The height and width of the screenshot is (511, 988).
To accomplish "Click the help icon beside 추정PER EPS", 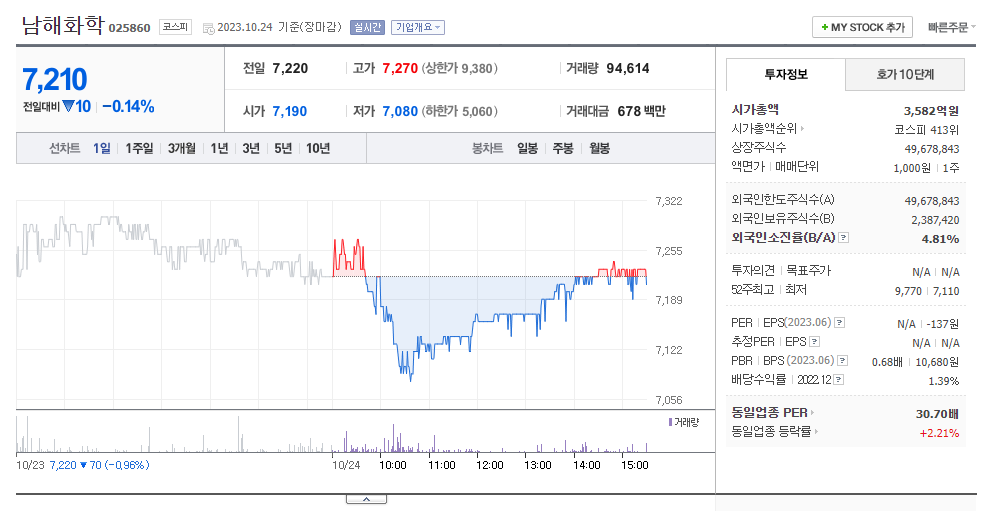I will point(814,342).
